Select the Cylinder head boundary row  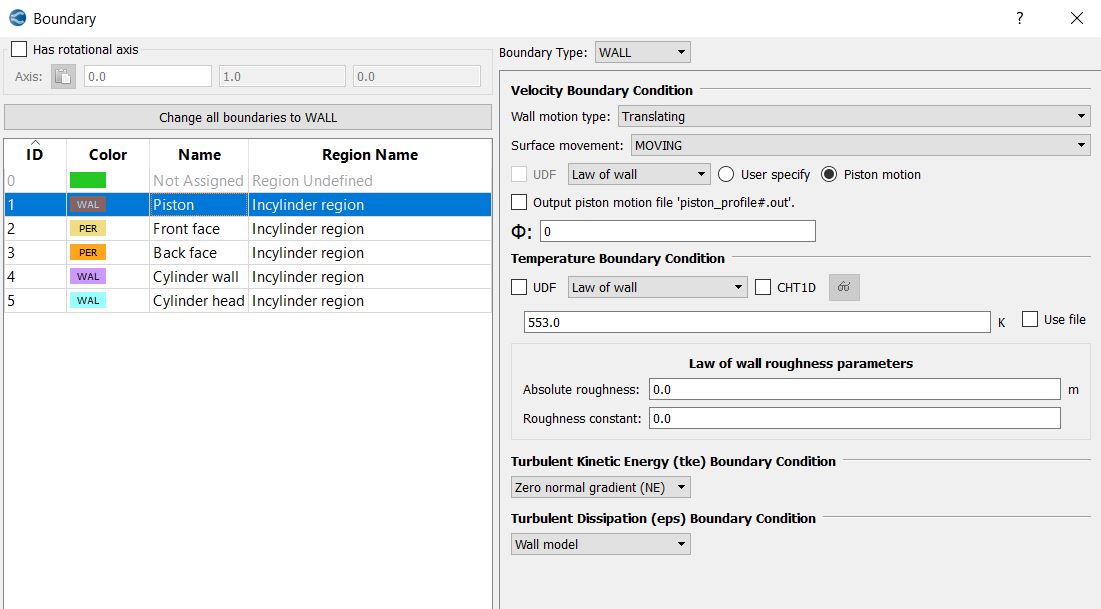coord(248,300)
